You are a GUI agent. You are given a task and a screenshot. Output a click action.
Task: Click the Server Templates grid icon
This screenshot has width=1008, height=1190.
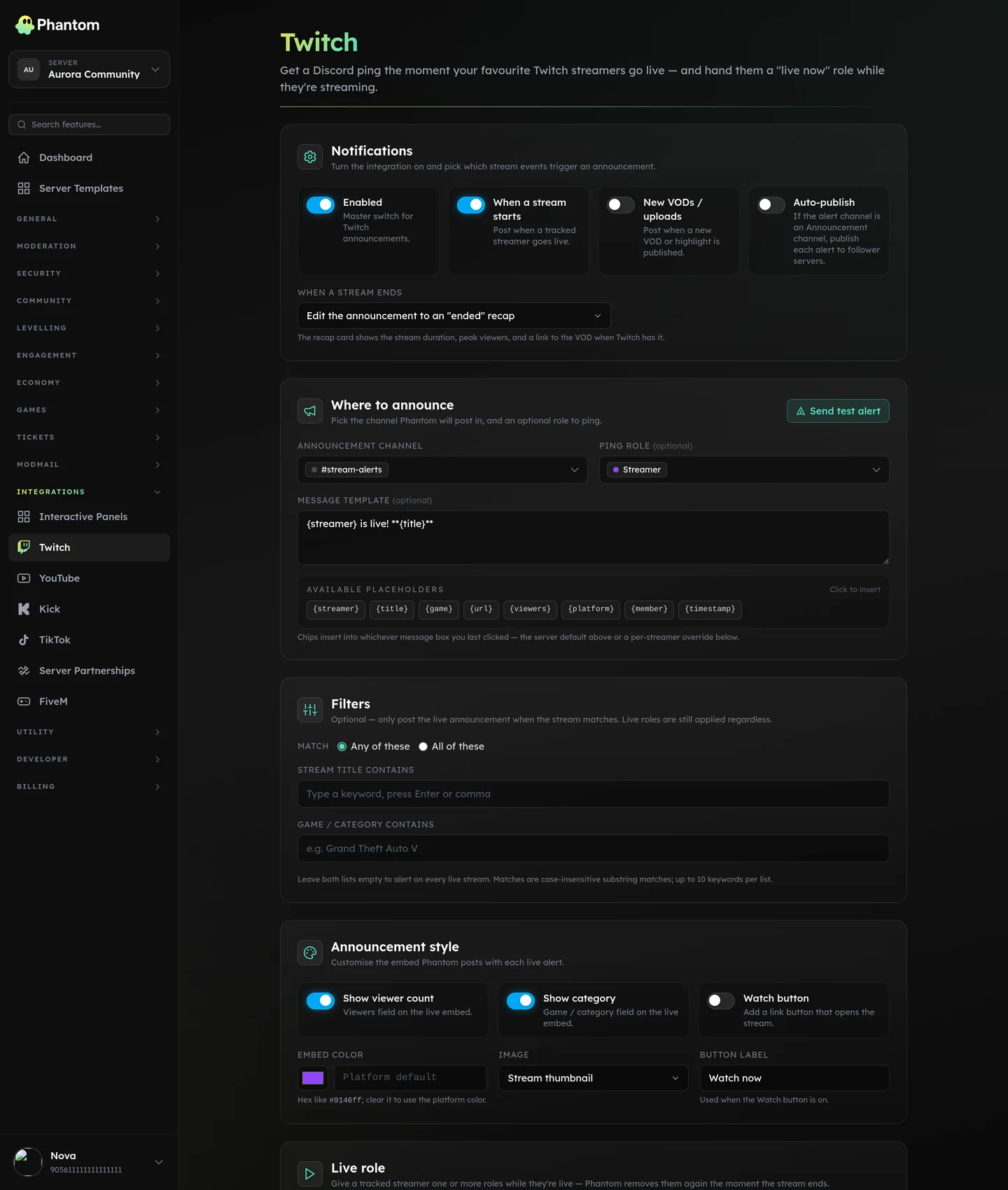point(24,188)
